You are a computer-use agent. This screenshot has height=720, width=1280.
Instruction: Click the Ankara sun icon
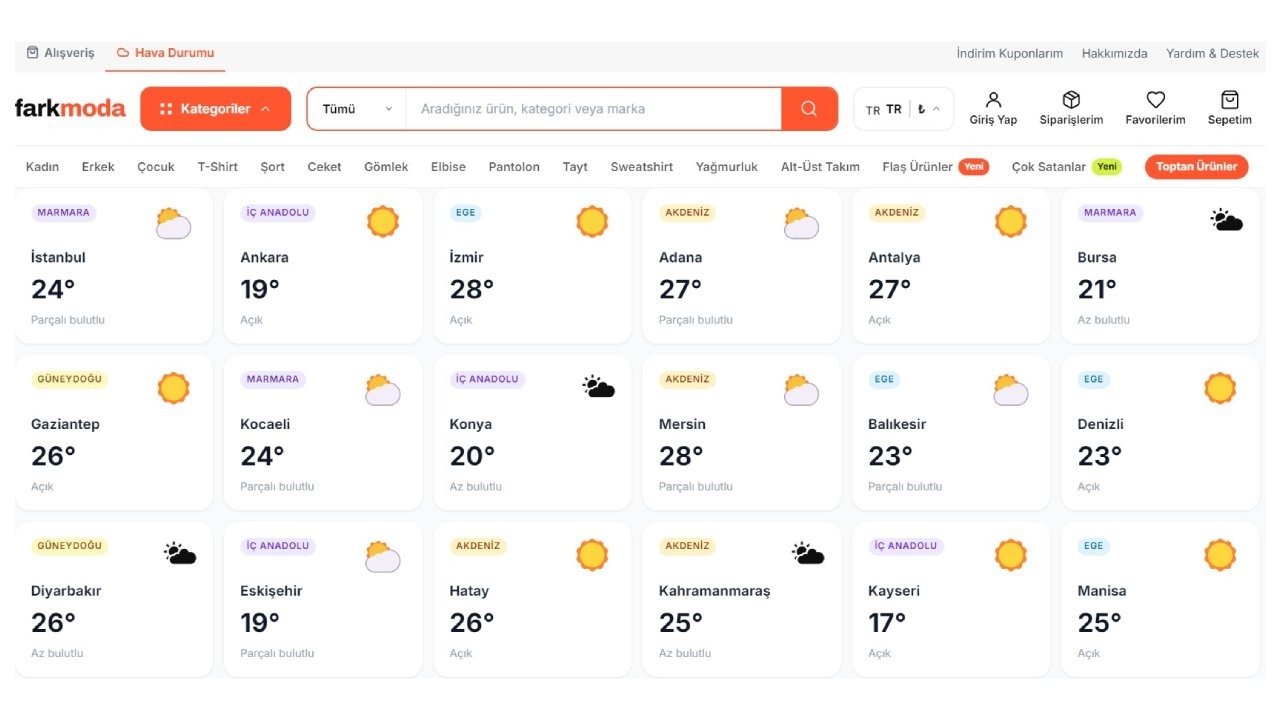383,221
